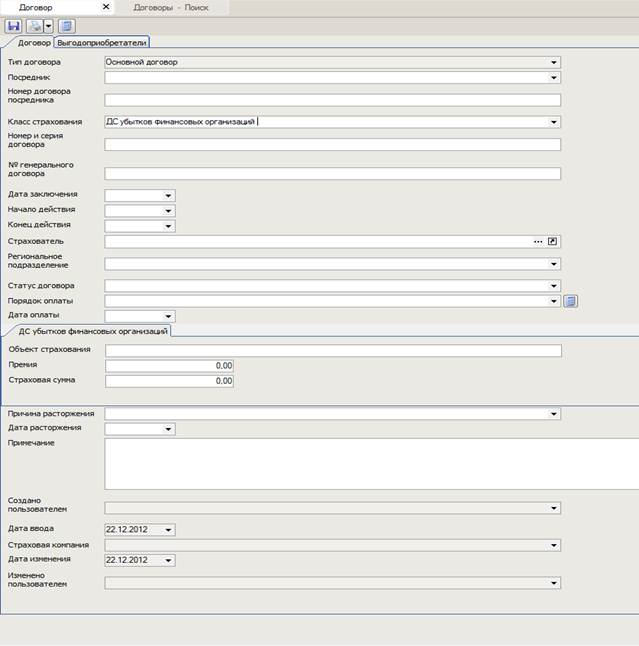This screenshot has height=646, width=639.
Task: Click the ellipsis button in the Страхователь field
Action: pyautogui.click(x=537, y=242)
